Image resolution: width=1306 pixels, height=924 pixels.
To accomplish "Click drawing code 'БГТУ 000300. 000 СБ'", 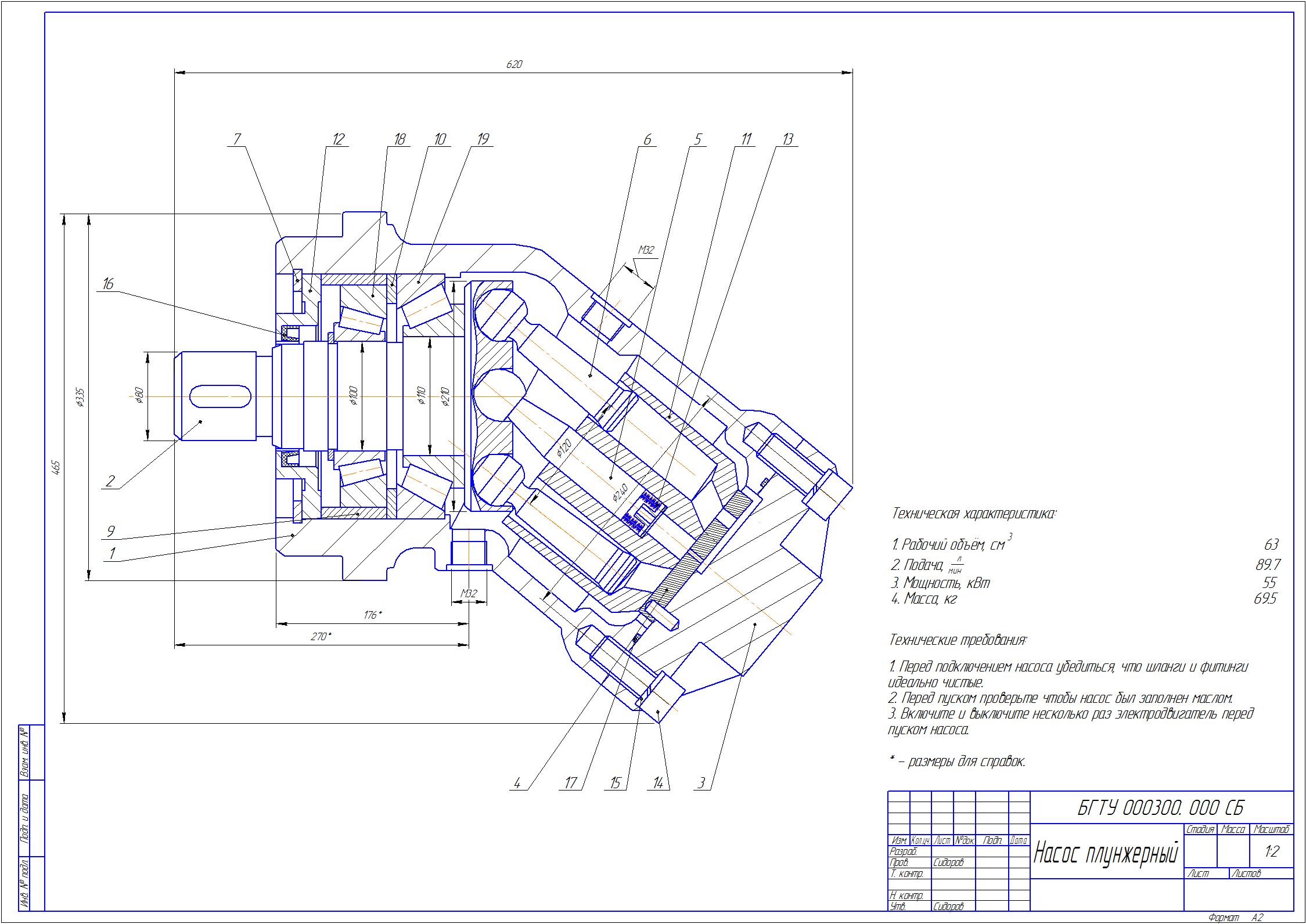I will tap(1161, 807).
